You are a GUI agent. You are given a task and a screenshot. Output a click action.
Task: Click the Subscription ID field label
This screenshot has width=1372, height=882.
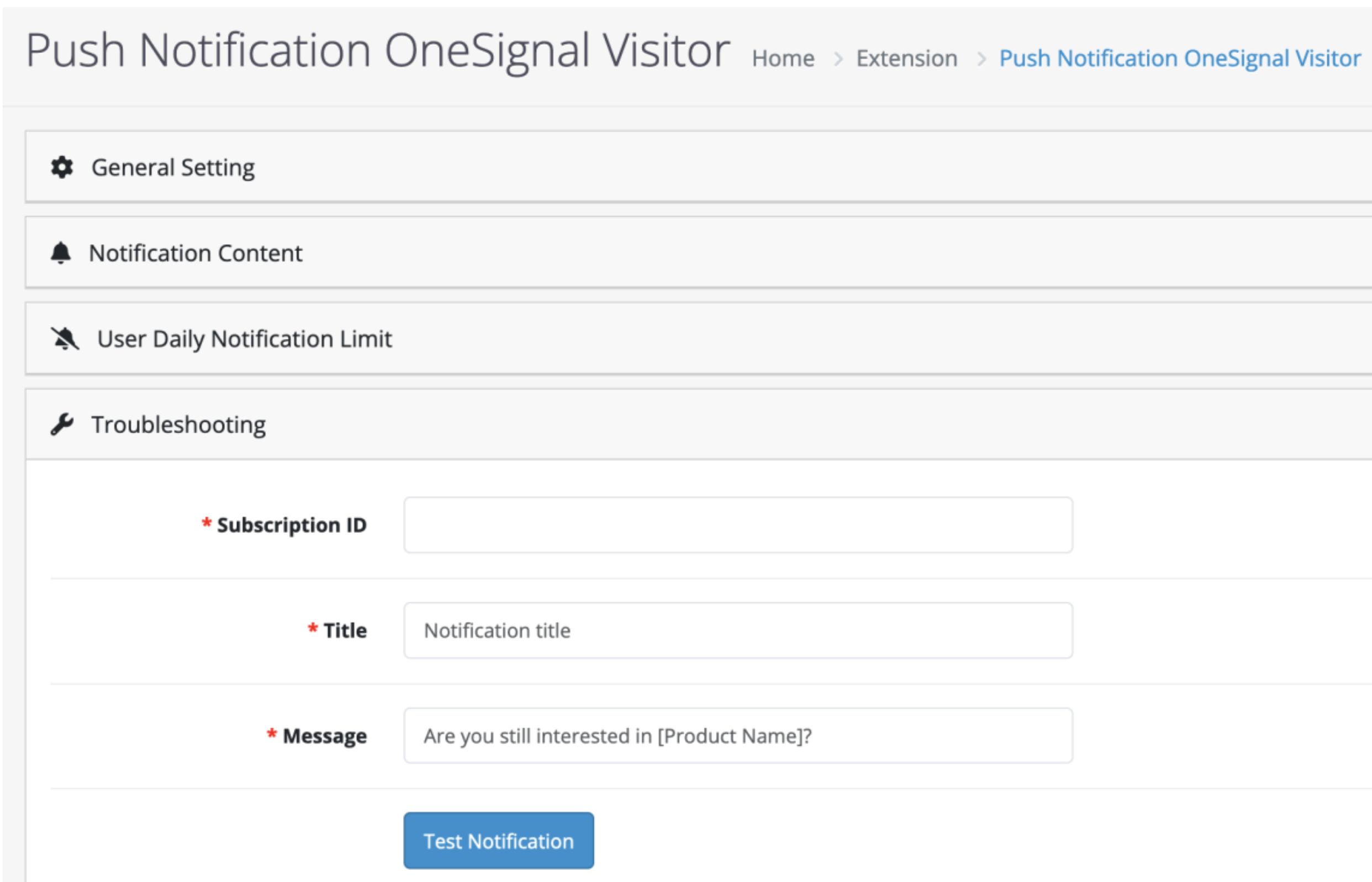[291, 524]
